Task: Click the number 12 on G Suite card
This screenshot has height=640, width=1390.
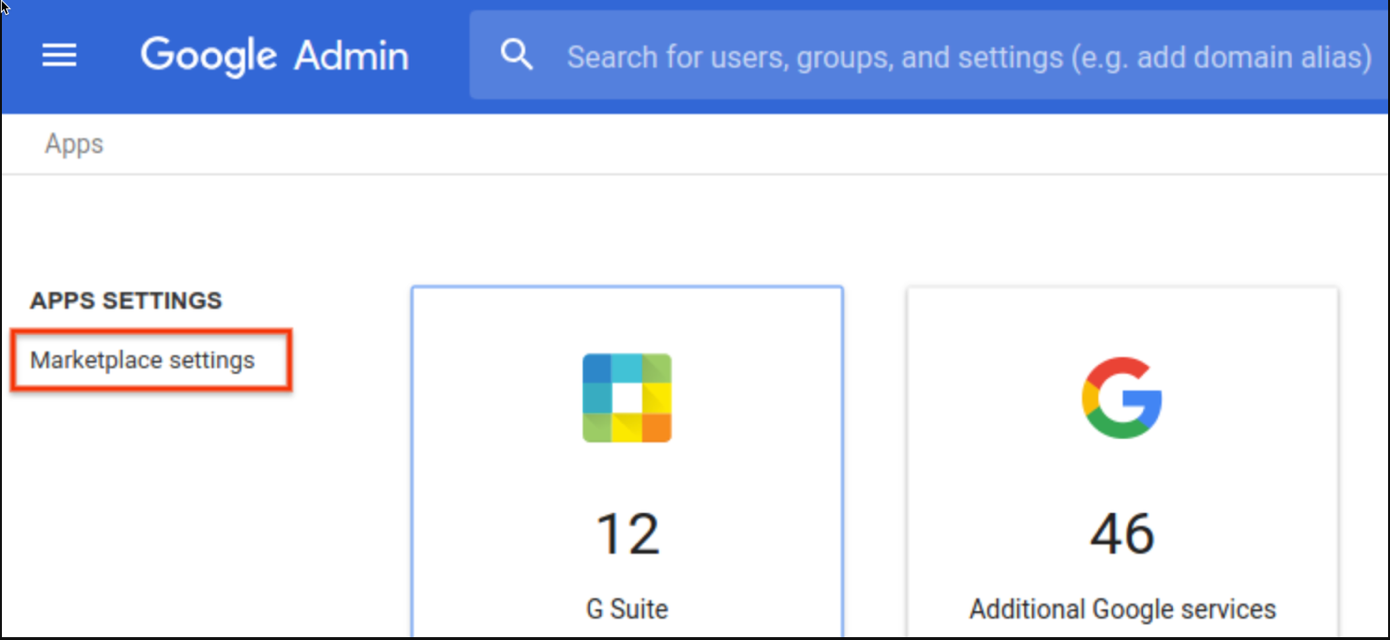Action: click(627, 533)
